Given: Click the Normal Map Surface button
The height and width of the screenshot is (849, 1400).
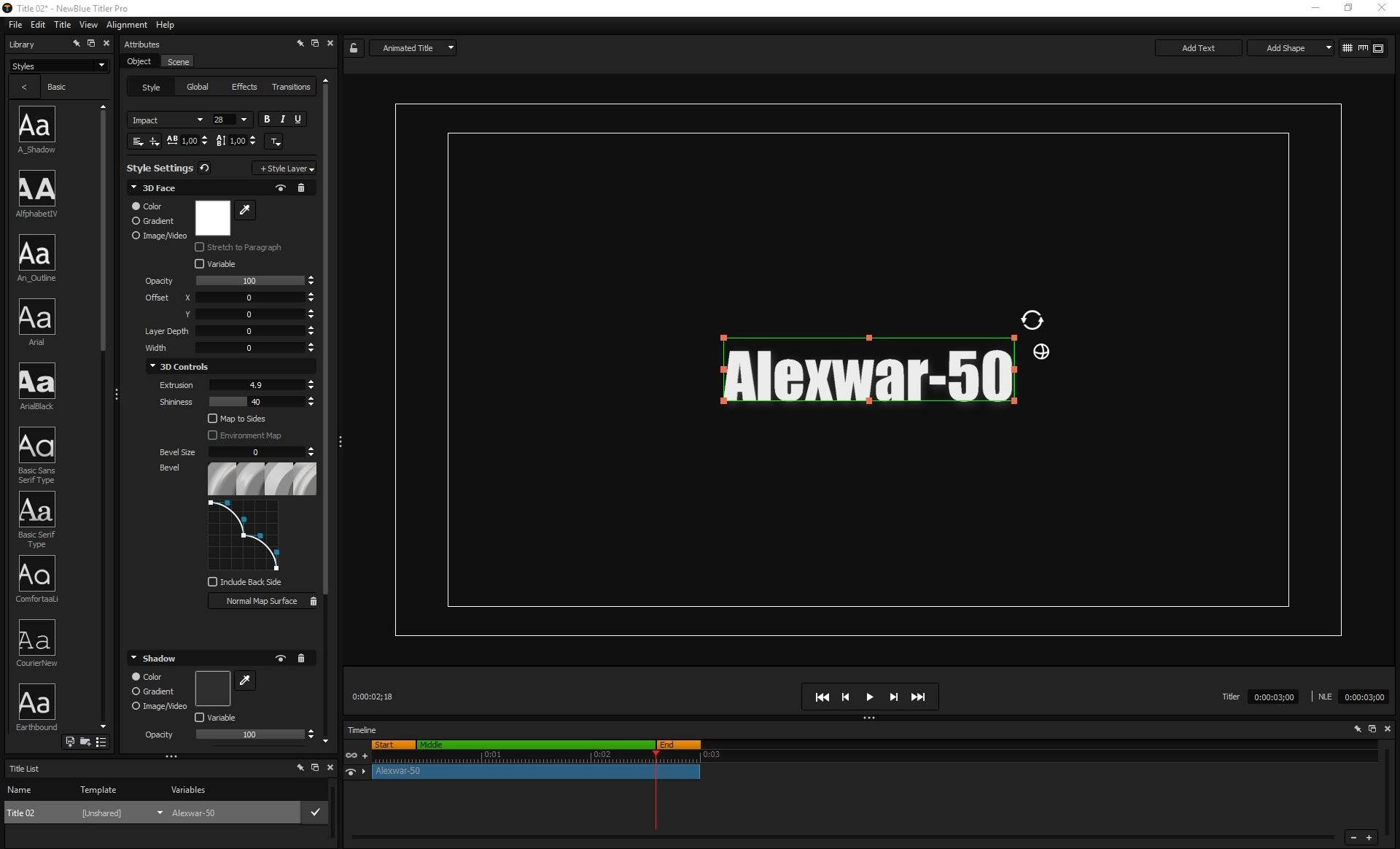Looking at the screenshot, I should (x=261, y=601).
